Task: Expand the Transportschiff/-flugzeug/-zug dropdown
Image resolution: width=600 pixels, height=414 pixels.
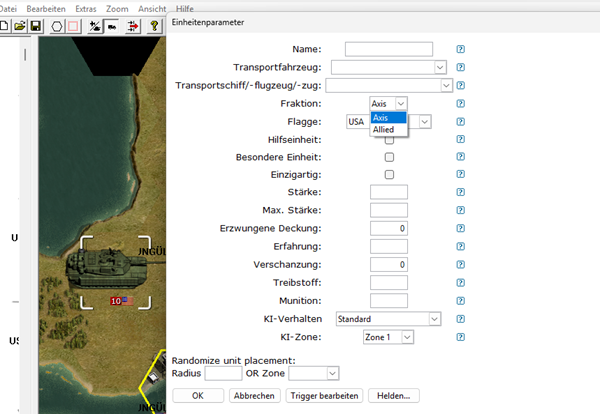Action: pos(446,85)
